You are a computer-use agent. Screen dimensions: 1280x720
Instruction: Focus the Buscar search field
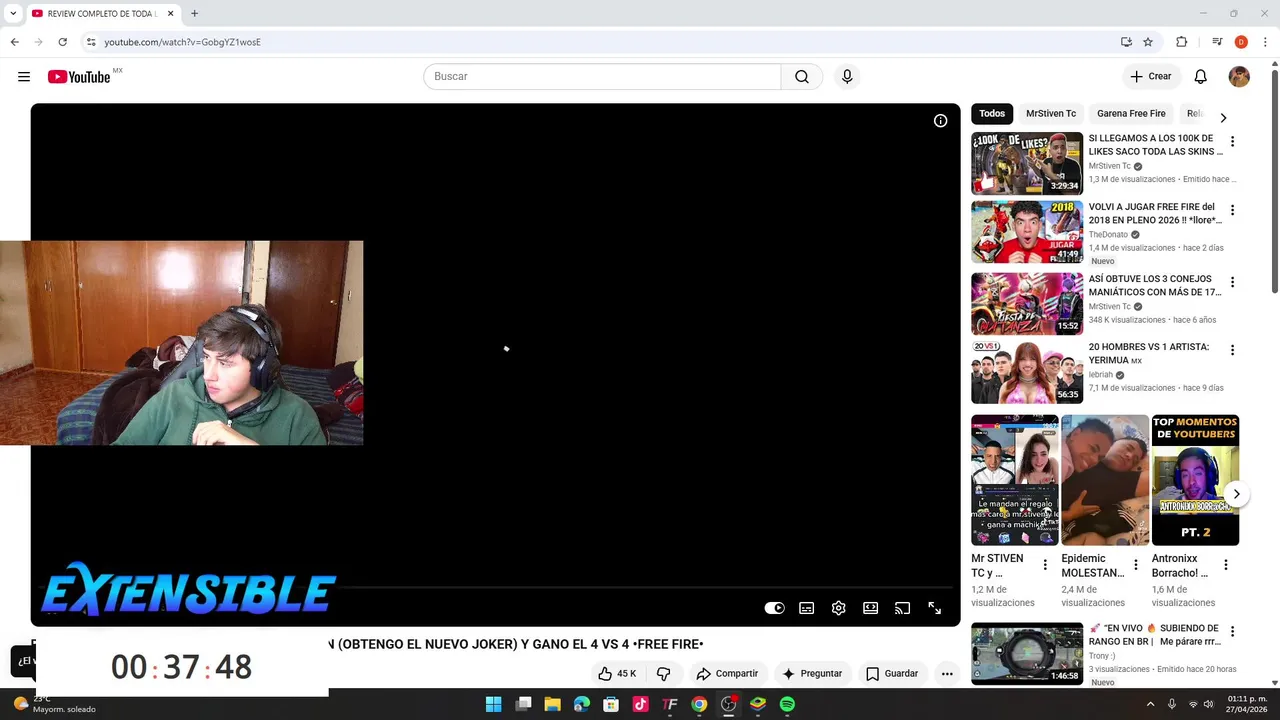(602, 77)
